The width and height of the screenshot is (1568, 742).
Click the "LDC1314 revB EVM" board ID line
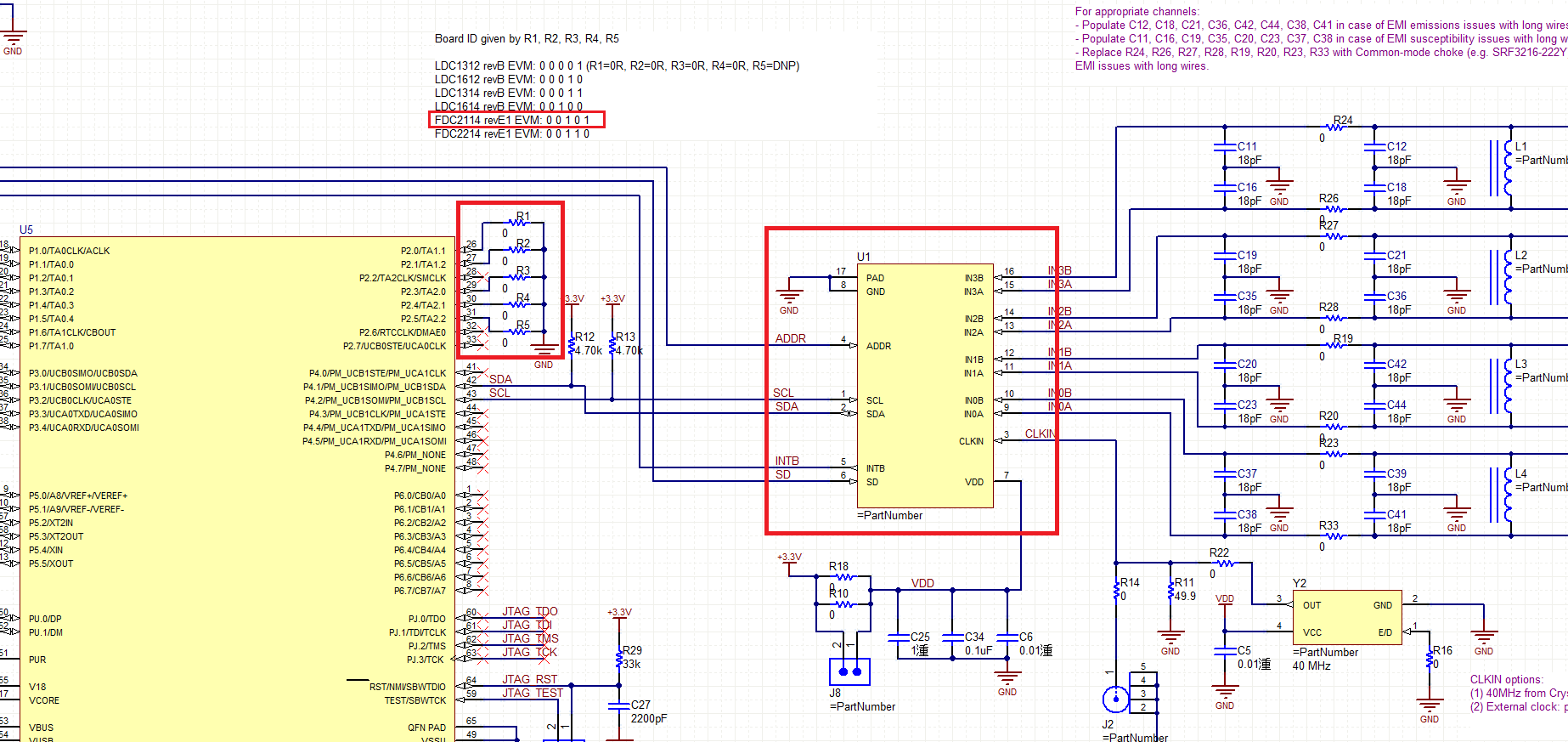click(509, 93)
